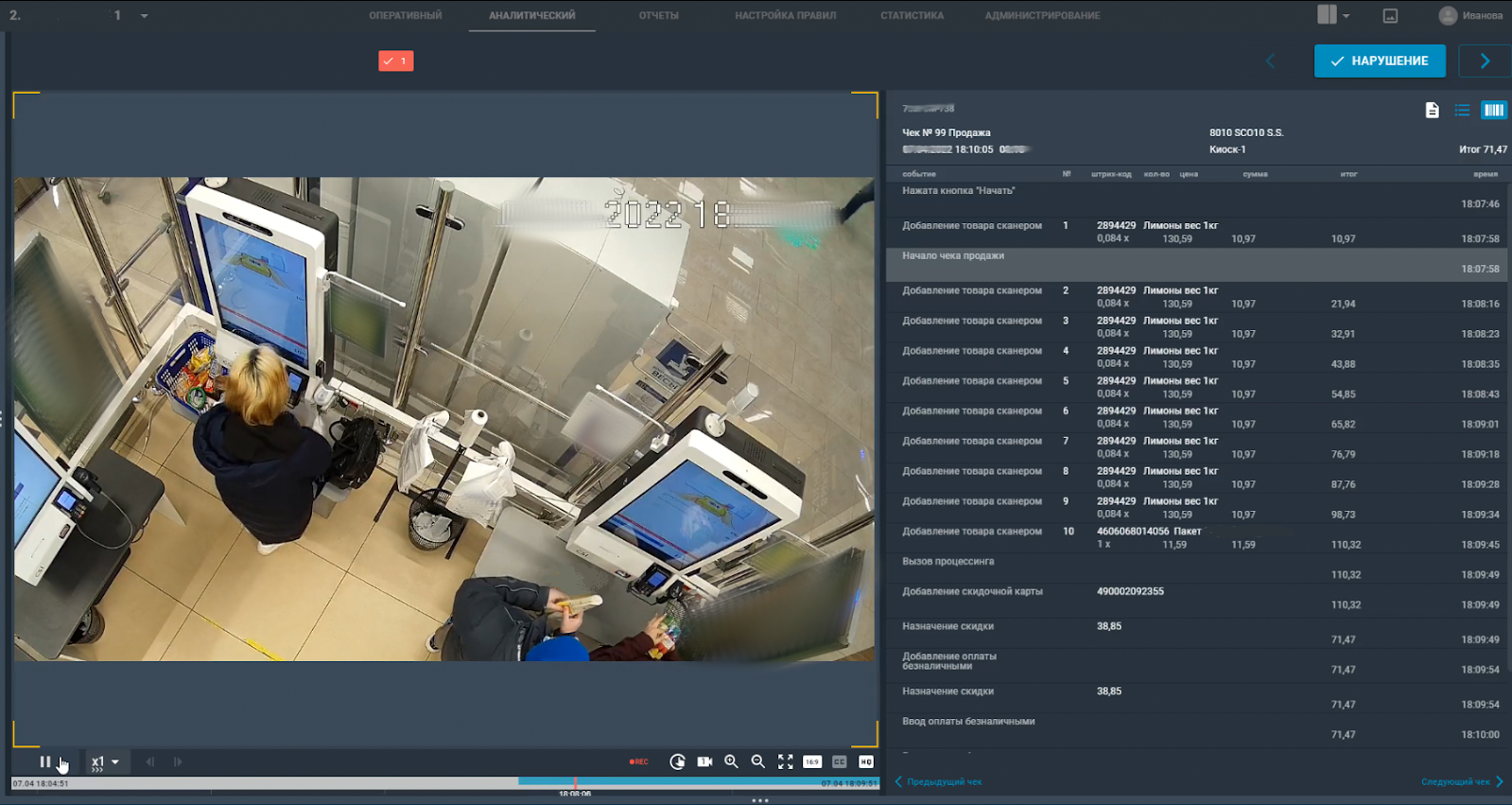The height and width of the screenshot is (805, 1512).
Task: Enter fullscreen video mode
Action: click(x=785, y=761)
